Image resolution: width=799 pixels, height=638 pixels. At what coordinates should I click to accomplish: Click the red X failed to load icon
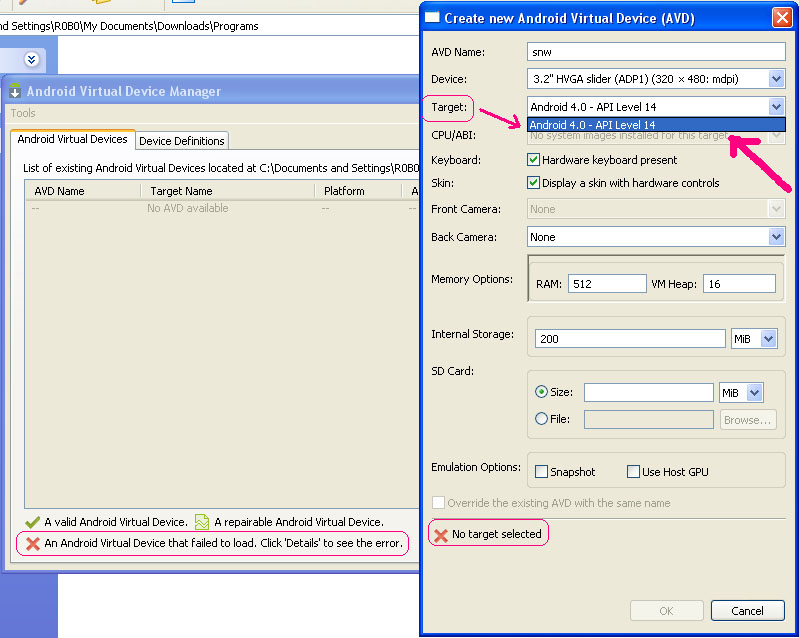(x=33, y=543)
